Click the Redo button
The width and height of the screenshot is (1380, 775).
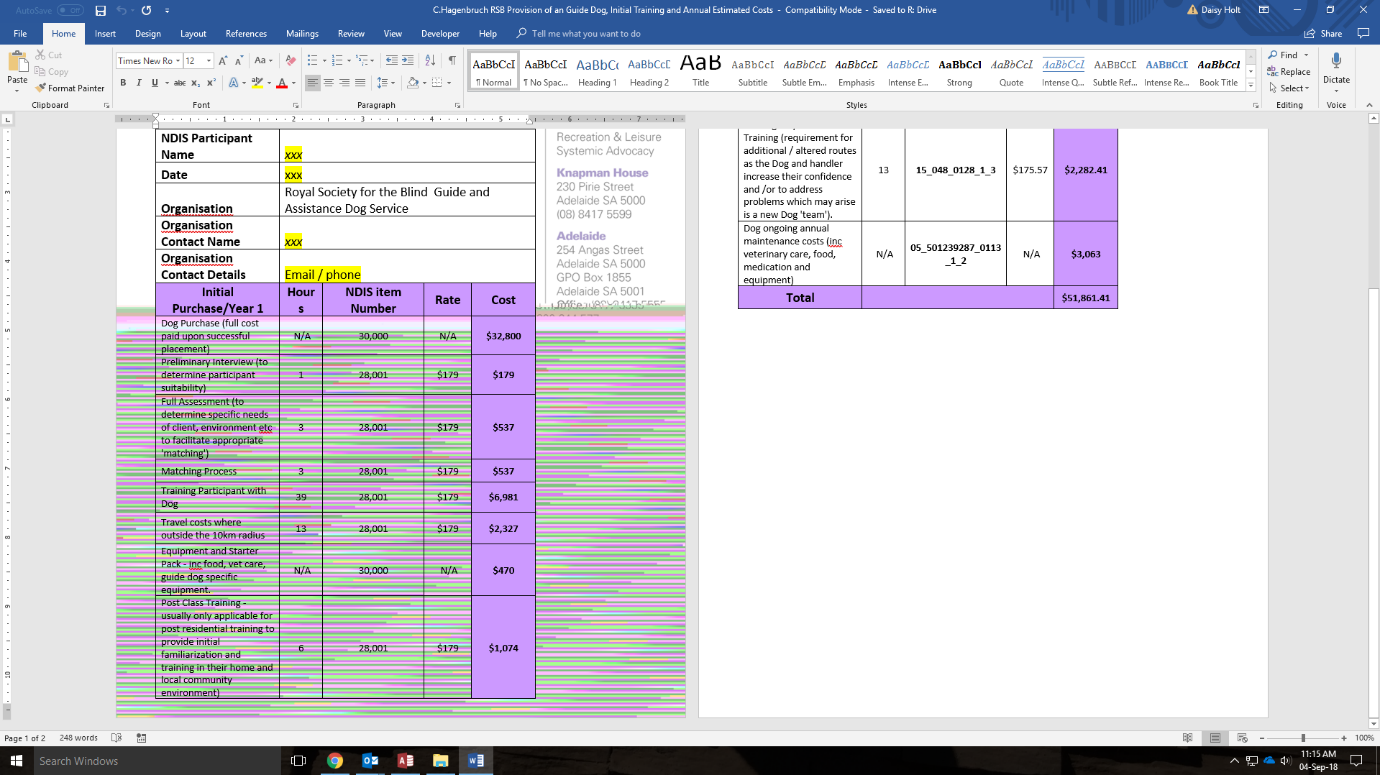[x=146, y=10]
